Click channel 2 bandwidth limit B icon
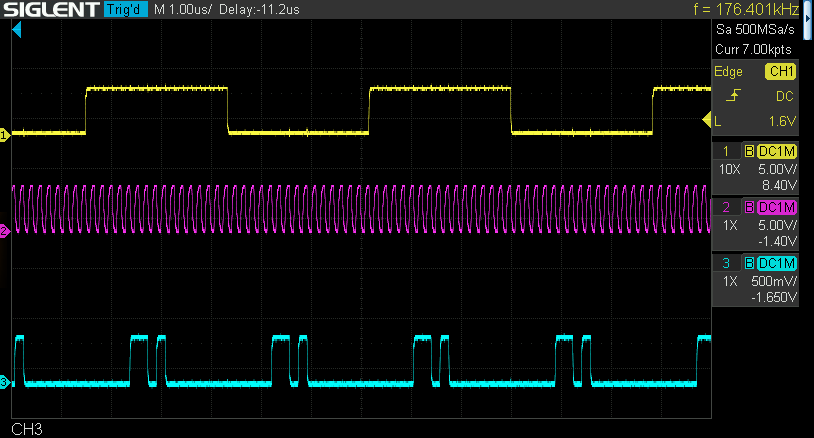This screenshot has width=814, height=438. pos(749,207)
